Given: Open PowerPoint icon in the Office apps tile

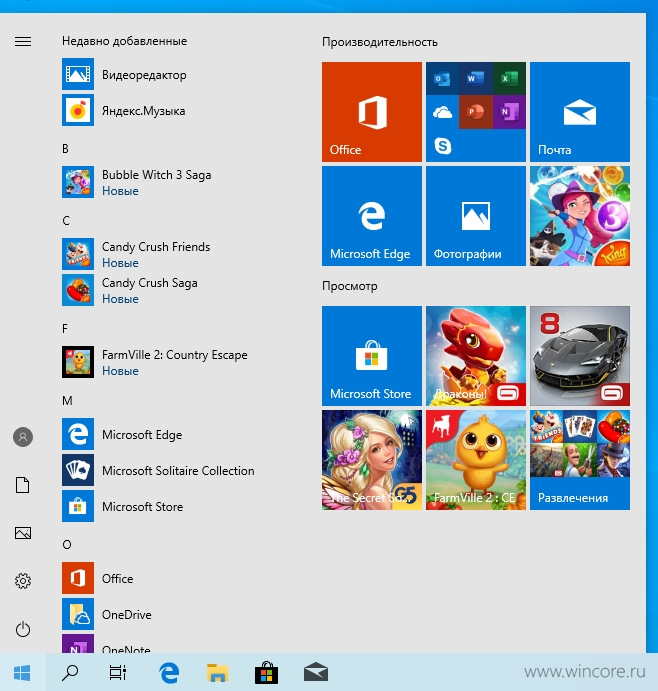Looking at the screenshot, I should coord(476,112).
